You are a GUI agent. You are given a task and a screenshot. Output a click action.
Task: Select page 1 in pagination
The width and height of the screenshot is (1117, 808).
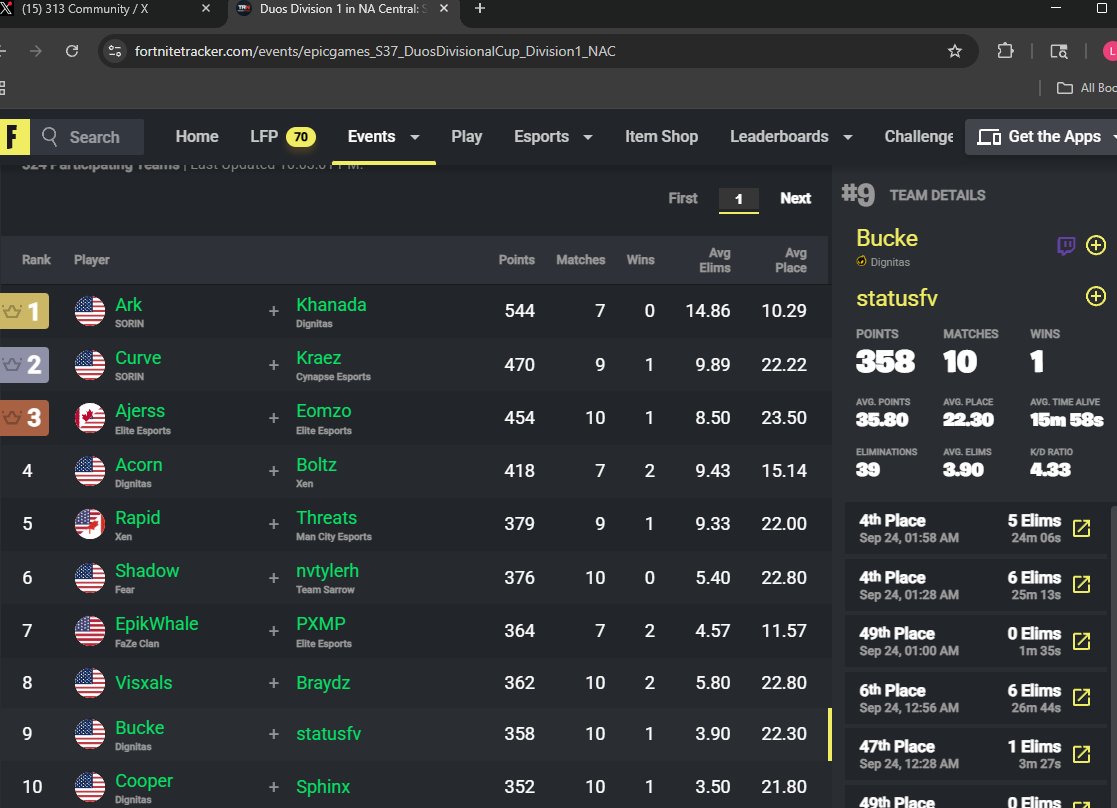coord(739,199)
